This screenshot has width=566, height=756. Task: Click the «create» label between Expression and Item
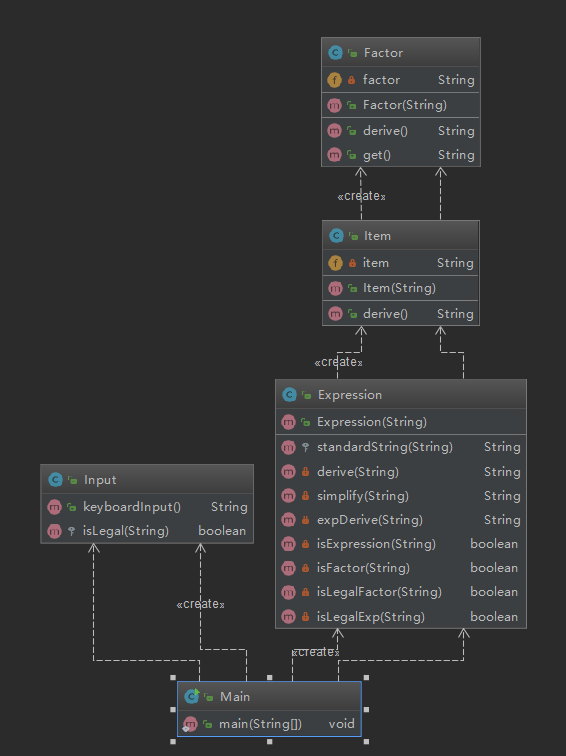coord(338,362)
